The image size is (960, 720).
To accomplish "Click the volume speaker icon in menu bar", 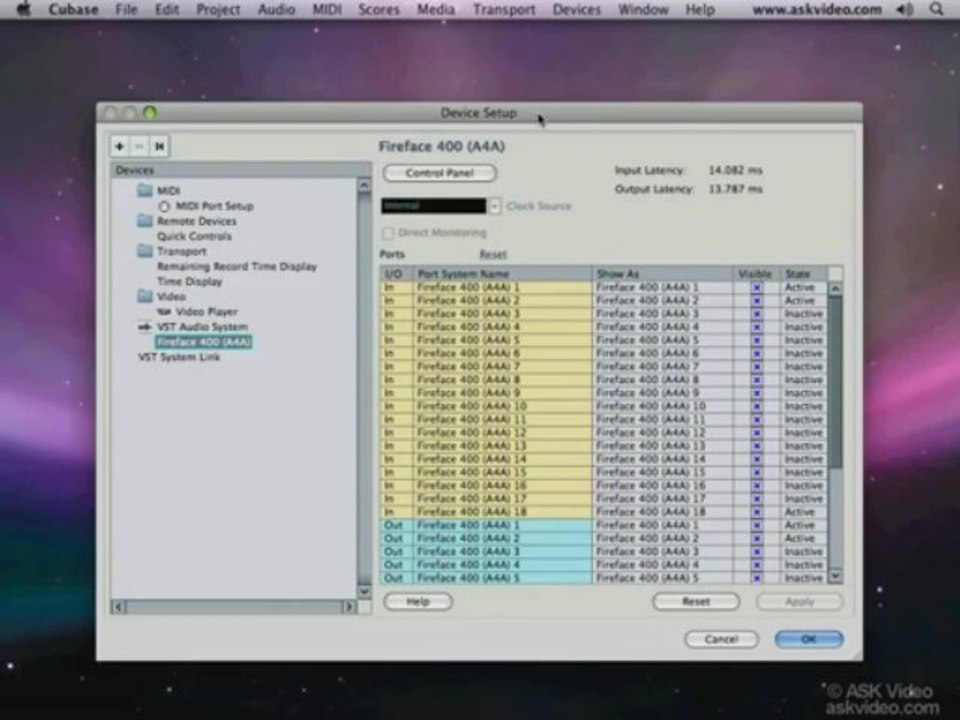I will point(904,9).
